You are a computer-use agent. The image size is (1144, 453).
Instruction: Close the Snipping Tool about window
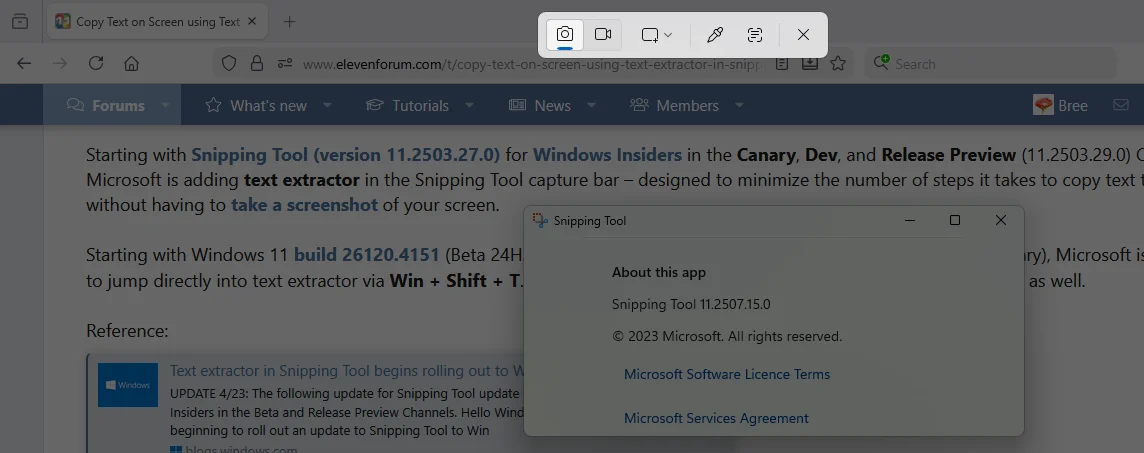point(1001,220)
